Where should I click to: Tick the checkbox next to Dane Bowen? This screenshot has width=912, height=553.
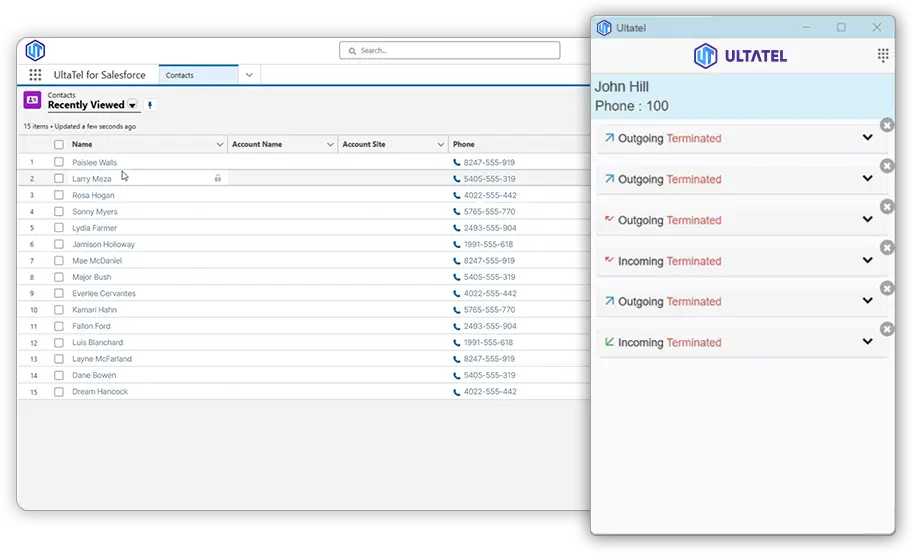point(59,375)
